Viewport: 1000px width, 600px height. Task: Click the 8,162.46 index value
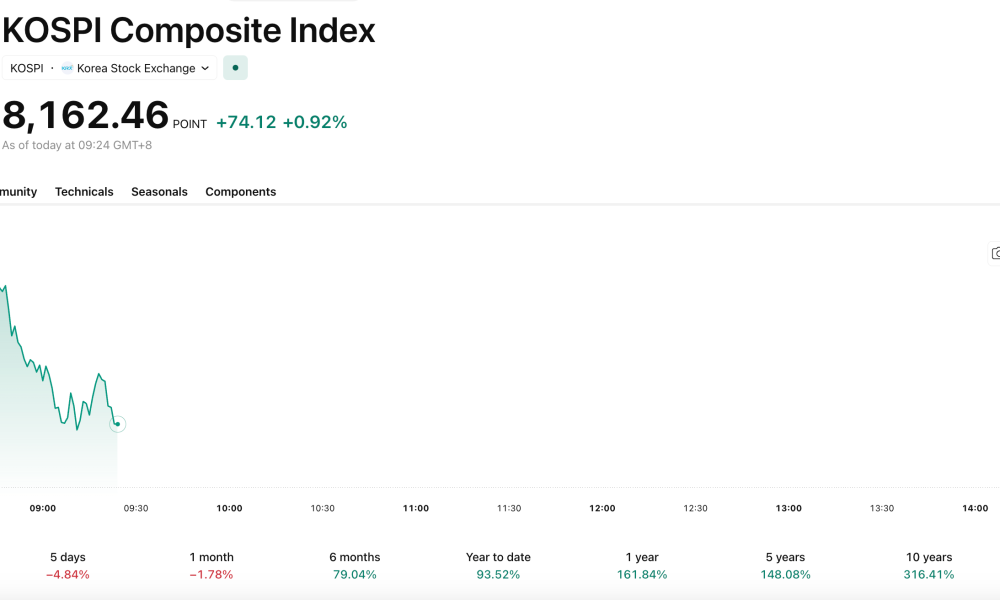click(85, 115)
